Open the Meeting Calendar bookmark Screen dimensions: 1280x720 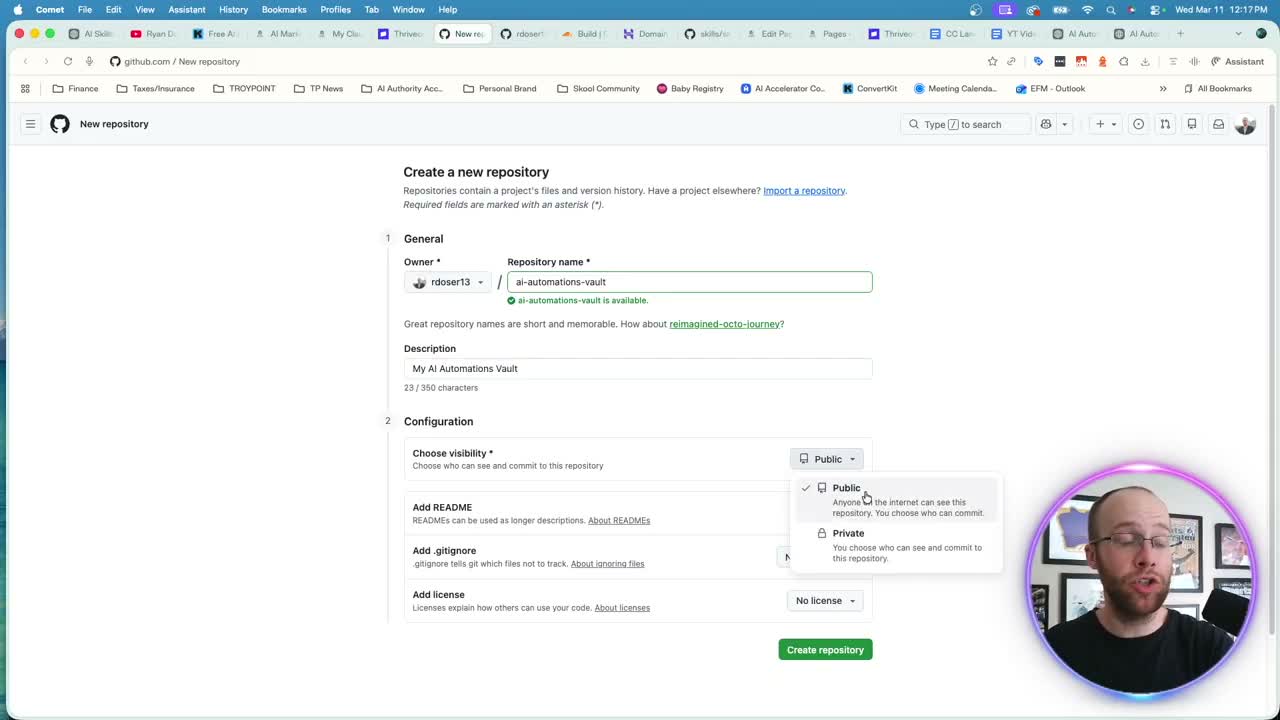point(955,88)
